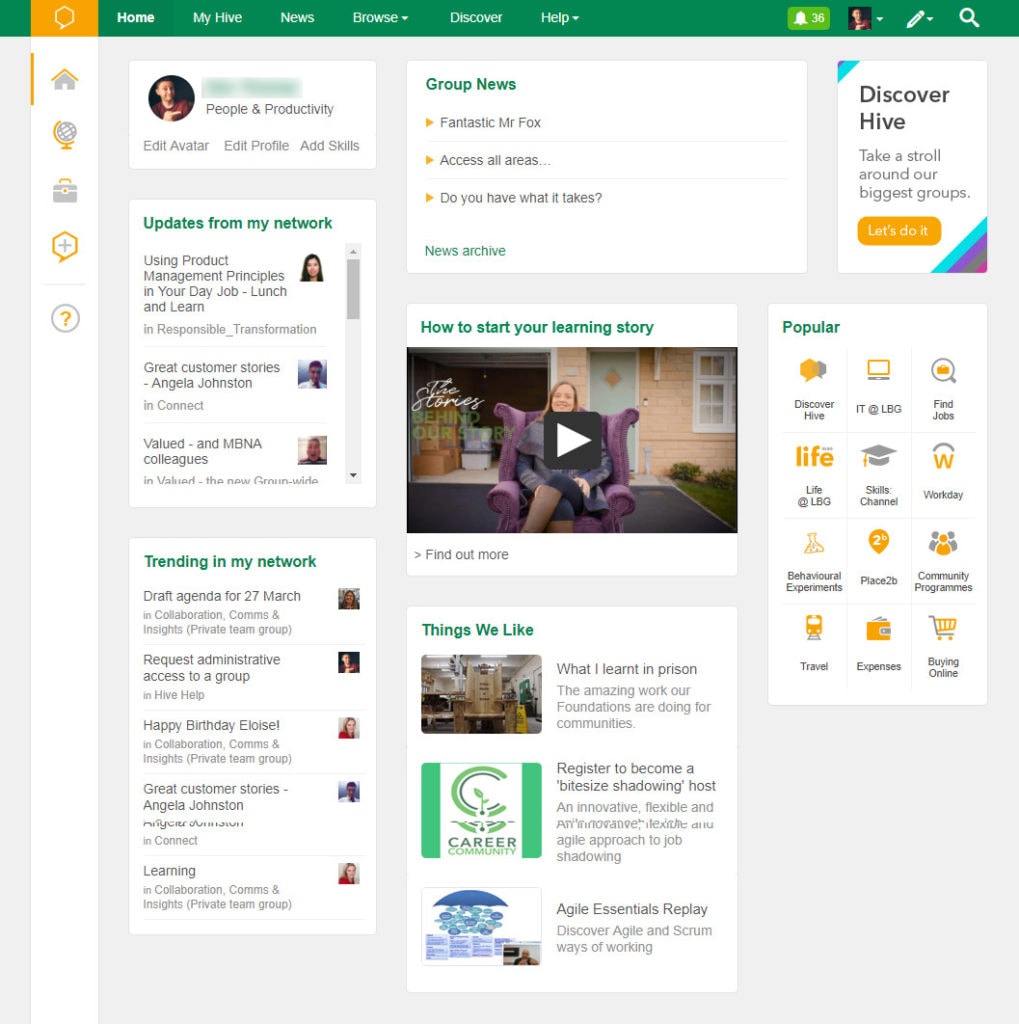1019x1024 pixels.
Task: Play the learning story video
Action: [572, 440]
